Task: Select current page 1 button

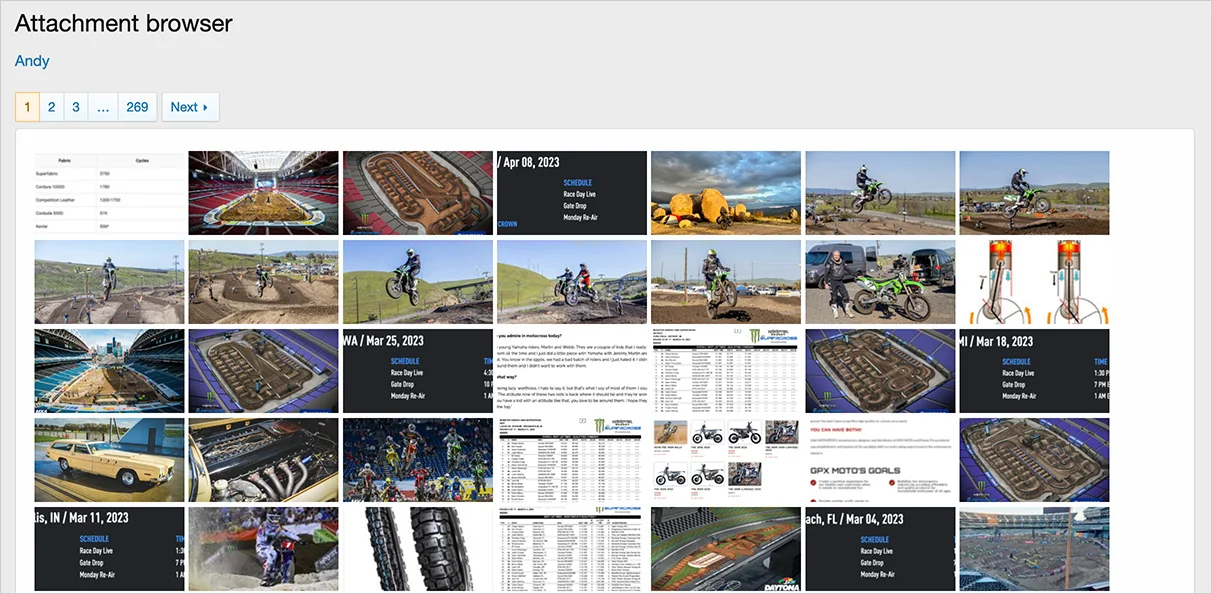Action: click(27, 107)
